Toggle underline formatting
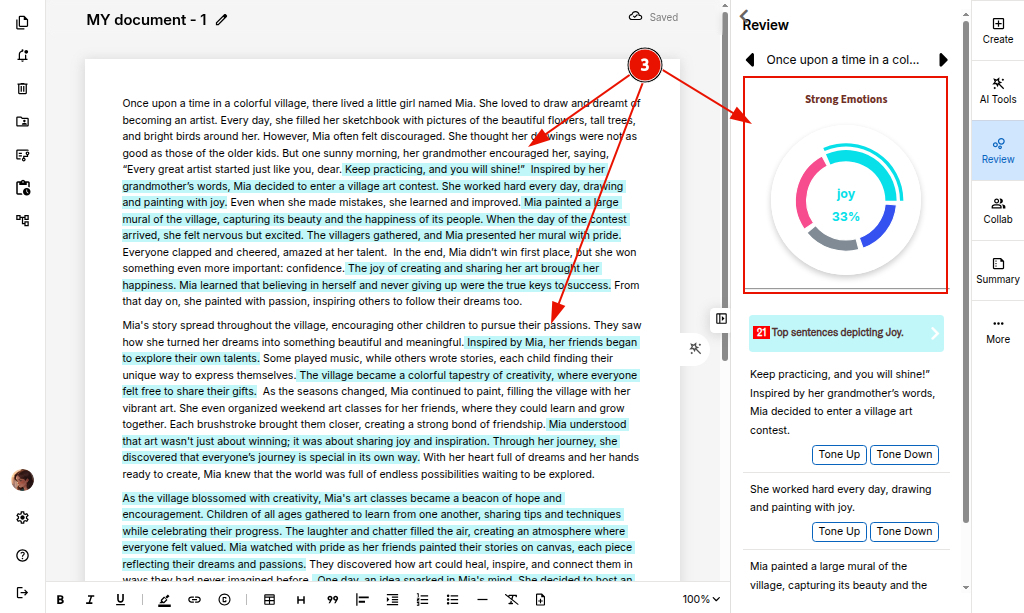The image size is (1024, 613). tap(120, 600)
